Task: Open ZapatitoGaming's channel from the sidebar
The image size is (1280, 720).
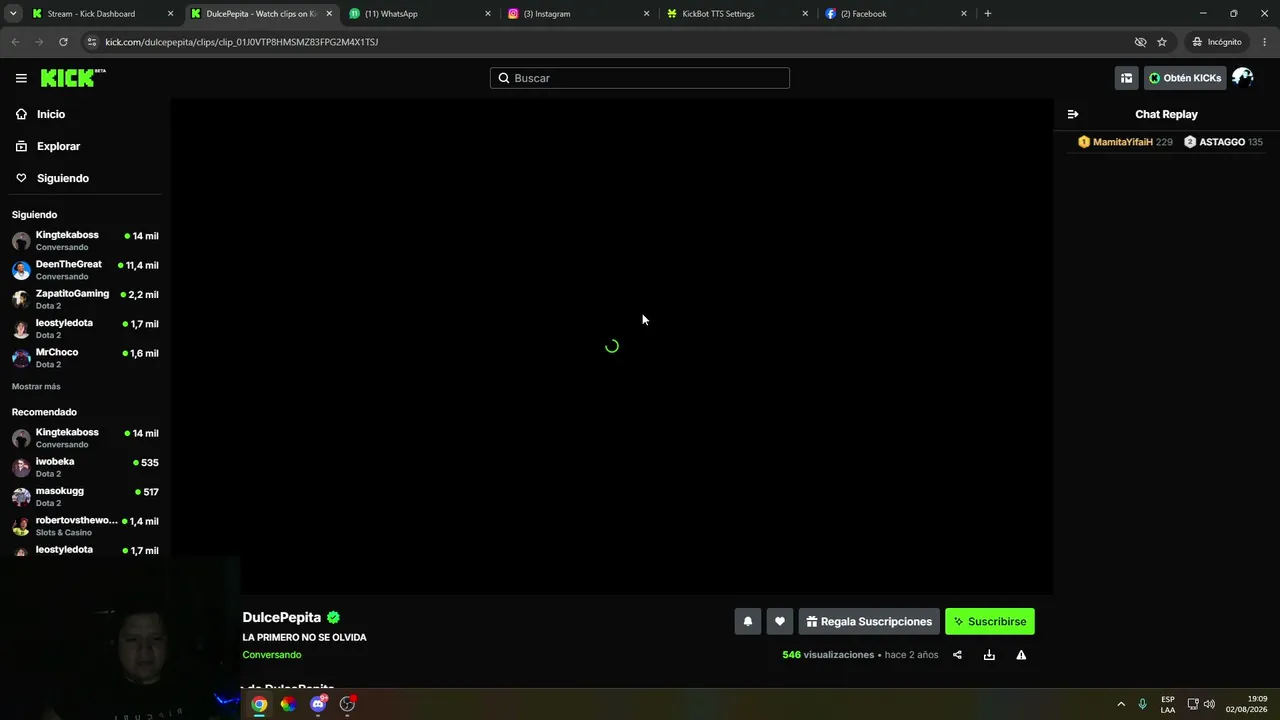Action: click(85, 299)
